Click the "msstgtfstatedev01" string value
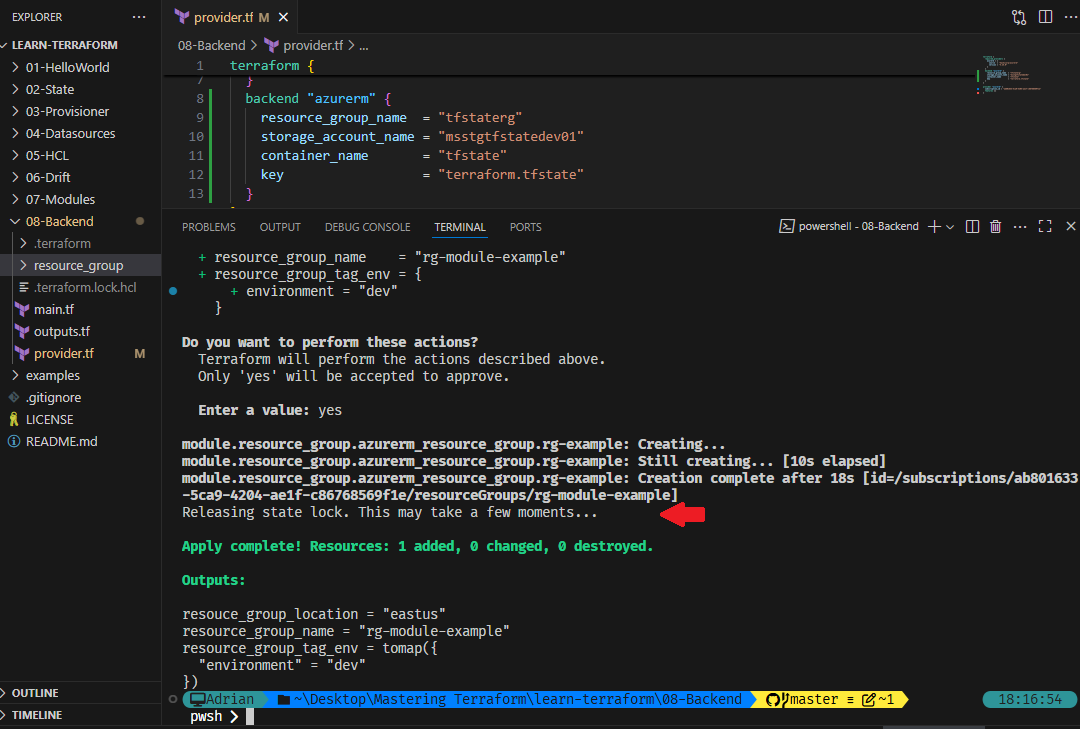The image size is (1080, 729). pos(510,136)
